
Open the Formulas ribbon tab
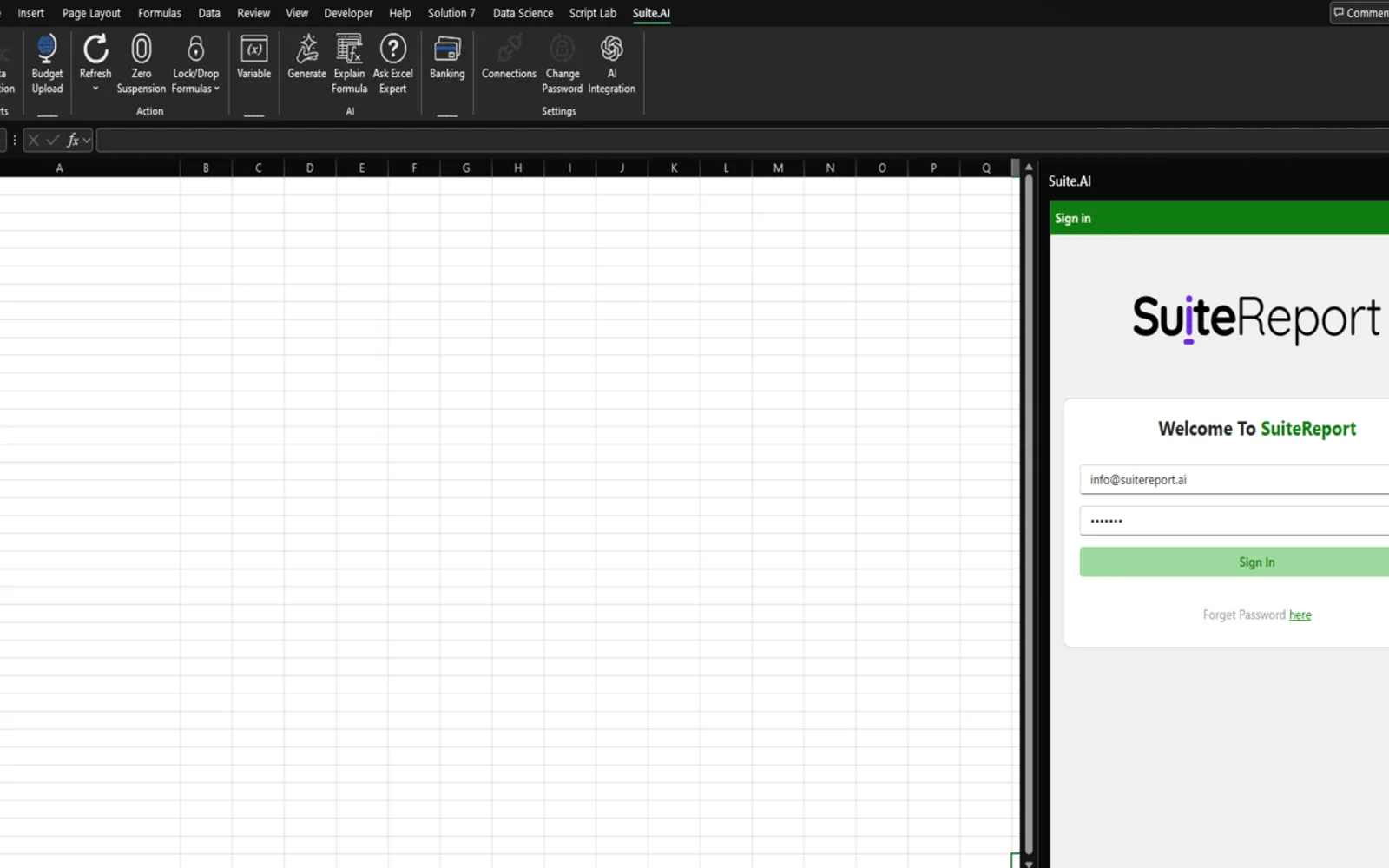tap(160, 13)
